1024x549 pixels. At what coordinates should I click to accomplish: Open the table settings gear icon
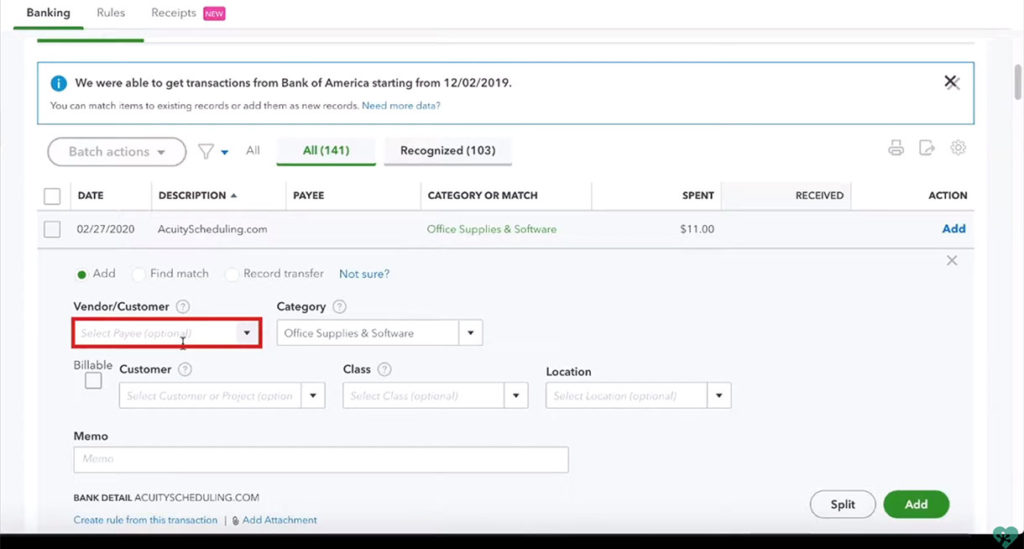pos(958,148)
